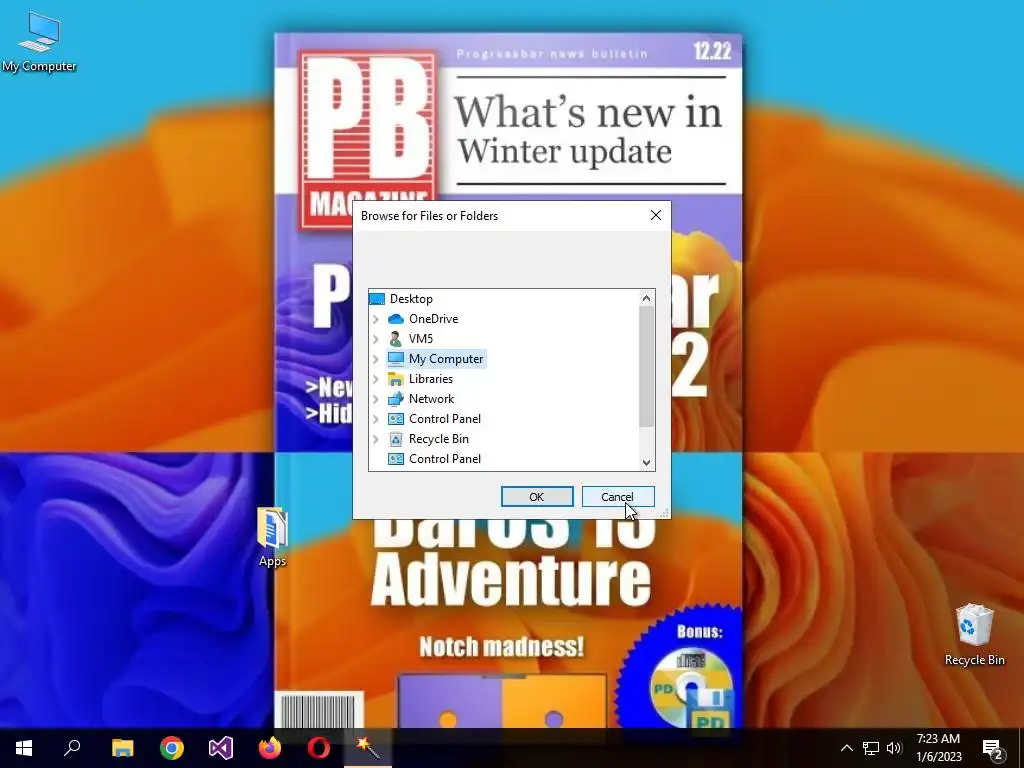Launch Google Chrome from taskbar
The height and width of the screenshot is (768, 1024).
172,748
